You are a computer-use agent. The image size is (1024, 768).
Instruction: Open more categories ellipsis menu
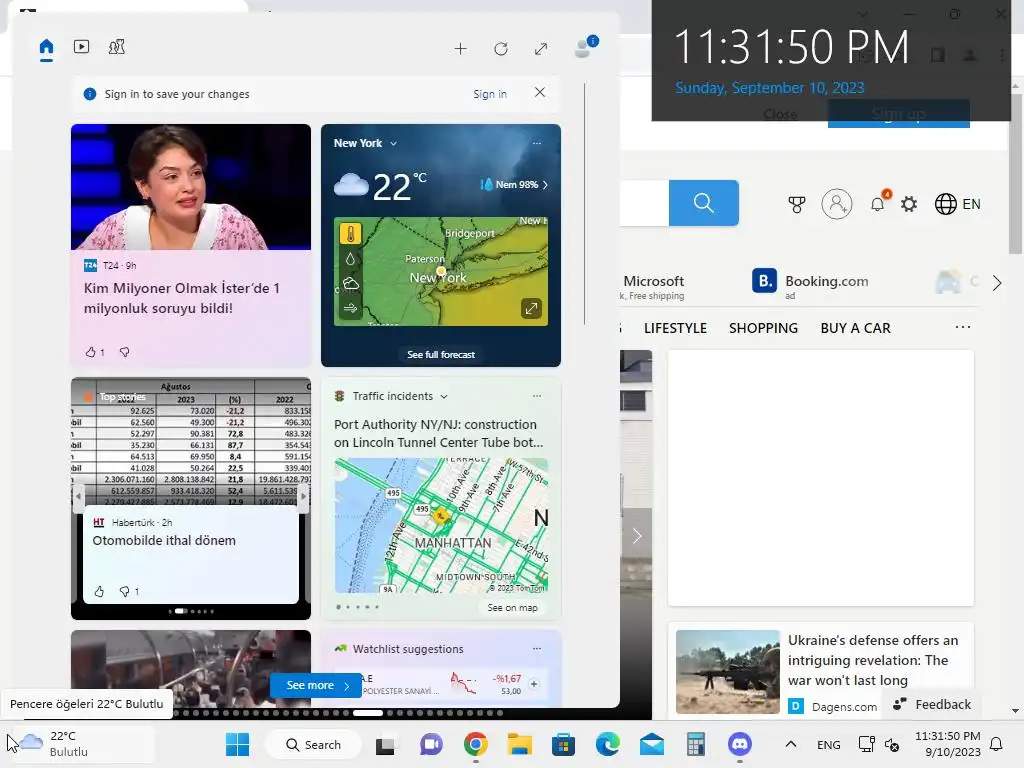963,327
